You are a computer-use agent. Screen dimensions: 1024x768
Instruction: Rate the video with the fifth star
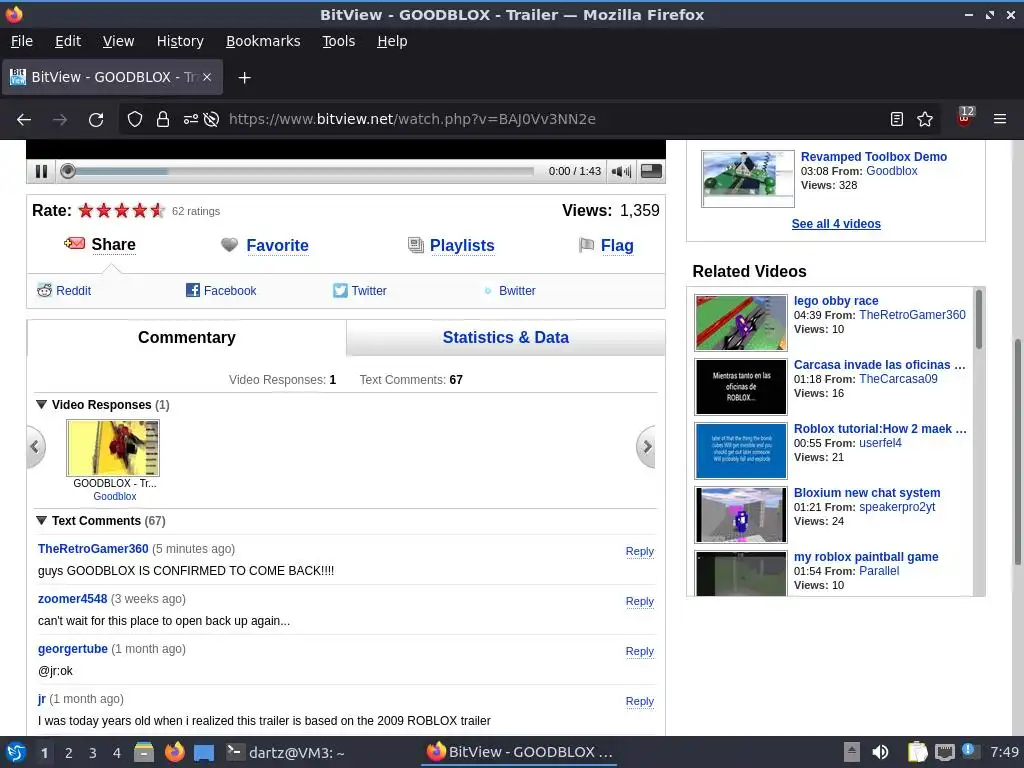(x=157, y=210)
